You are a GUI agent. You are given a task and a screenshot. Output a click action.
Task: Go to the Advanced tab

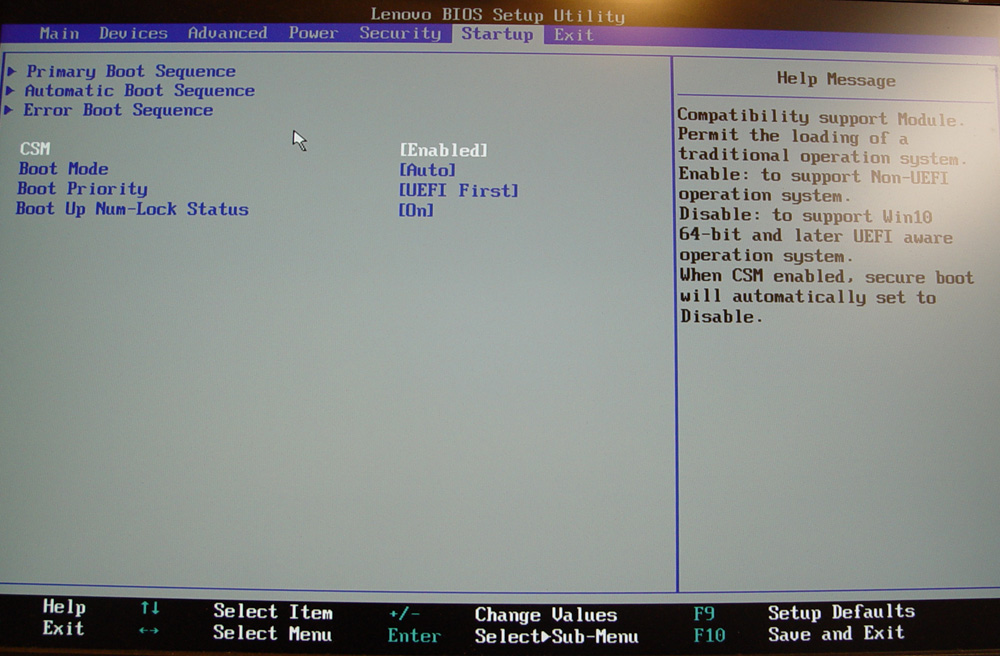[227, 33]
